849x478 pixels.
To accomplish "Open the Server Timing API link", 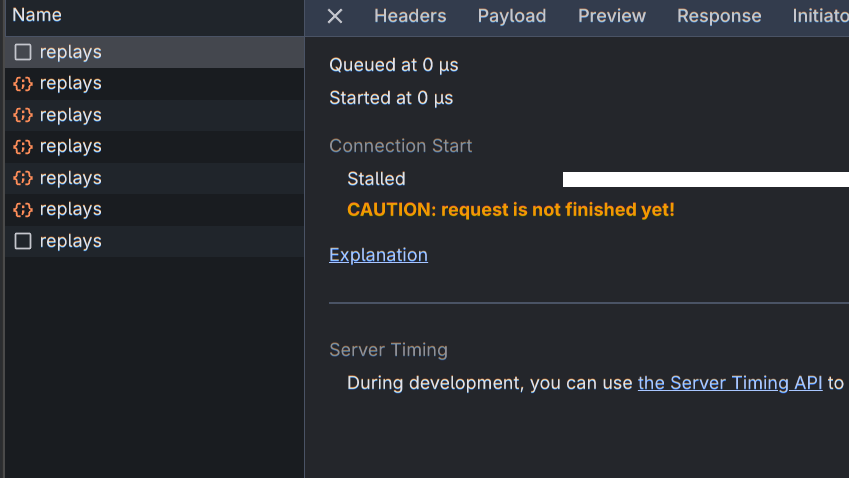I will (x=729, y=383).
